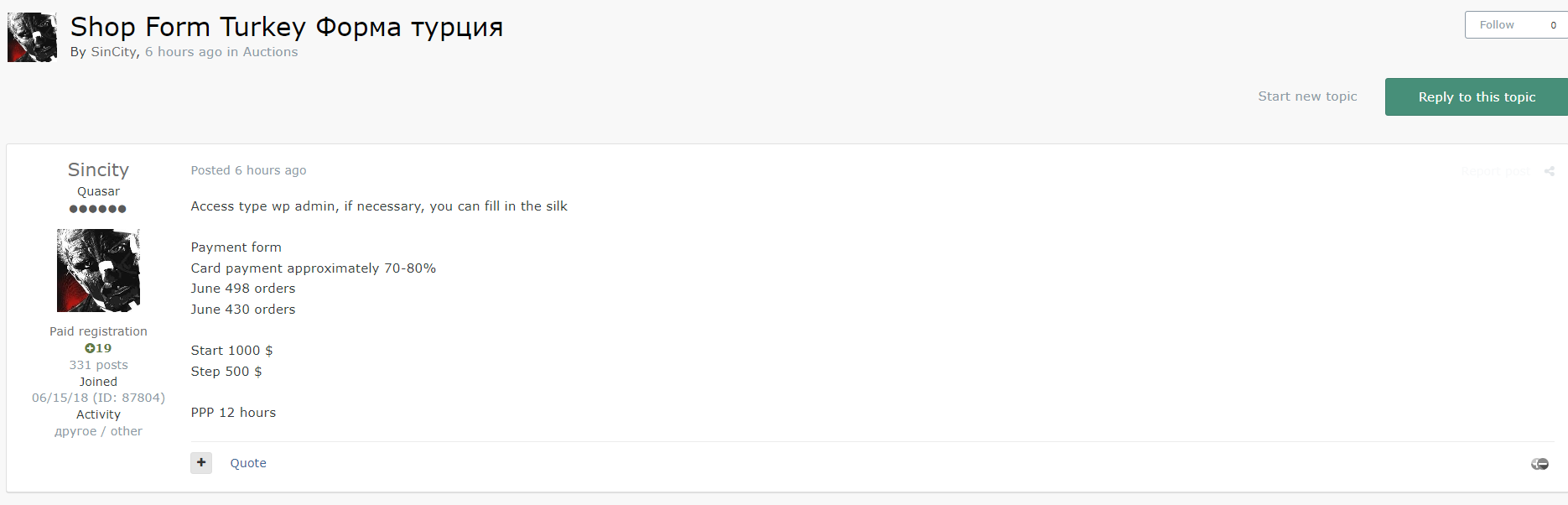View the author's 331 posts
This screenshot has height=505, width=1568.
coord(98,365)
